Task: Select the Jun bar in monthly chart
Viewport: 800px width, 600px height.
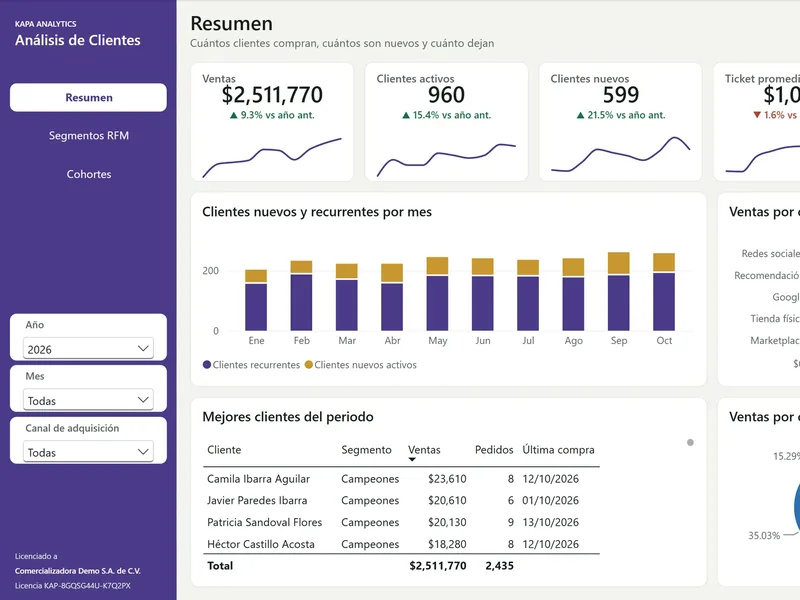Action: pos(483,294)
